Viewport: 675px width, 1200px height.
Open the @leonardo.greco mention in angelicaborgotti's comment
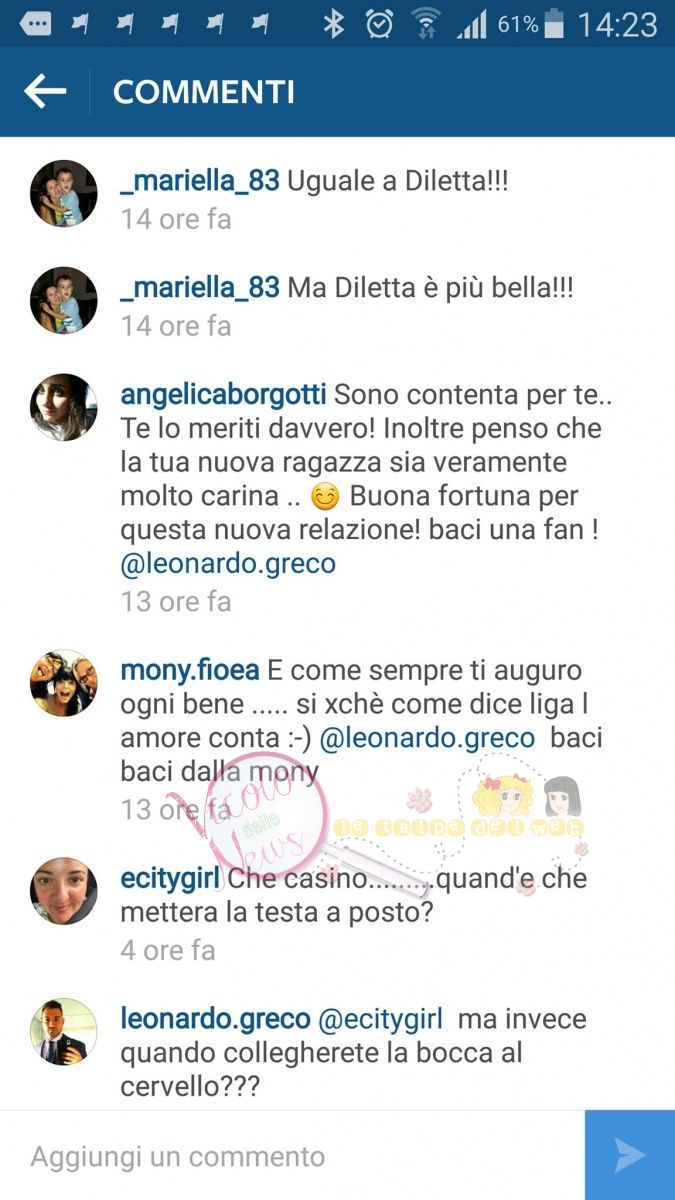228,564
